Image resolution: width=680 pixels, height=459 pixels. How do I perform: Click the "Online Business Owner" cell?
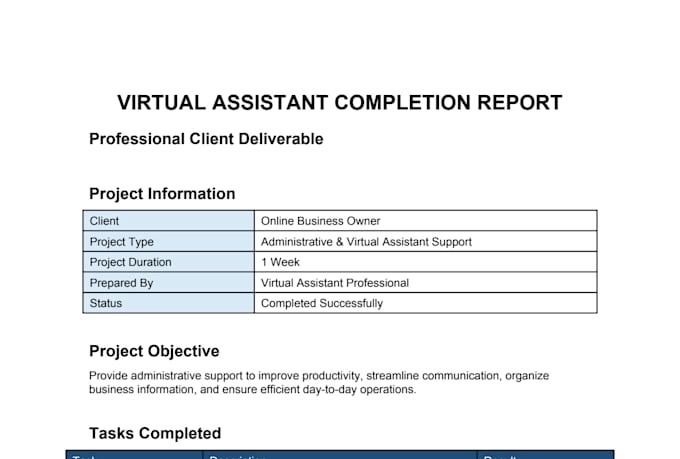point(425,221)
